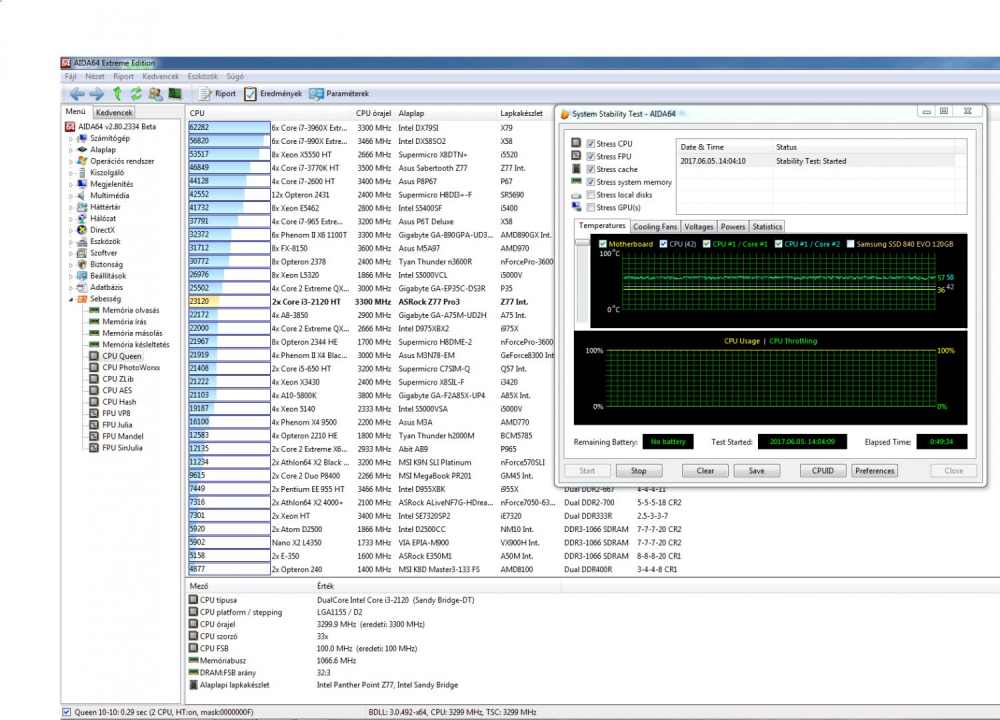The width and height of the screenshot is (1000, 720).
Task: Select the Multimédia speaker icon
Action: click(82, 196)
